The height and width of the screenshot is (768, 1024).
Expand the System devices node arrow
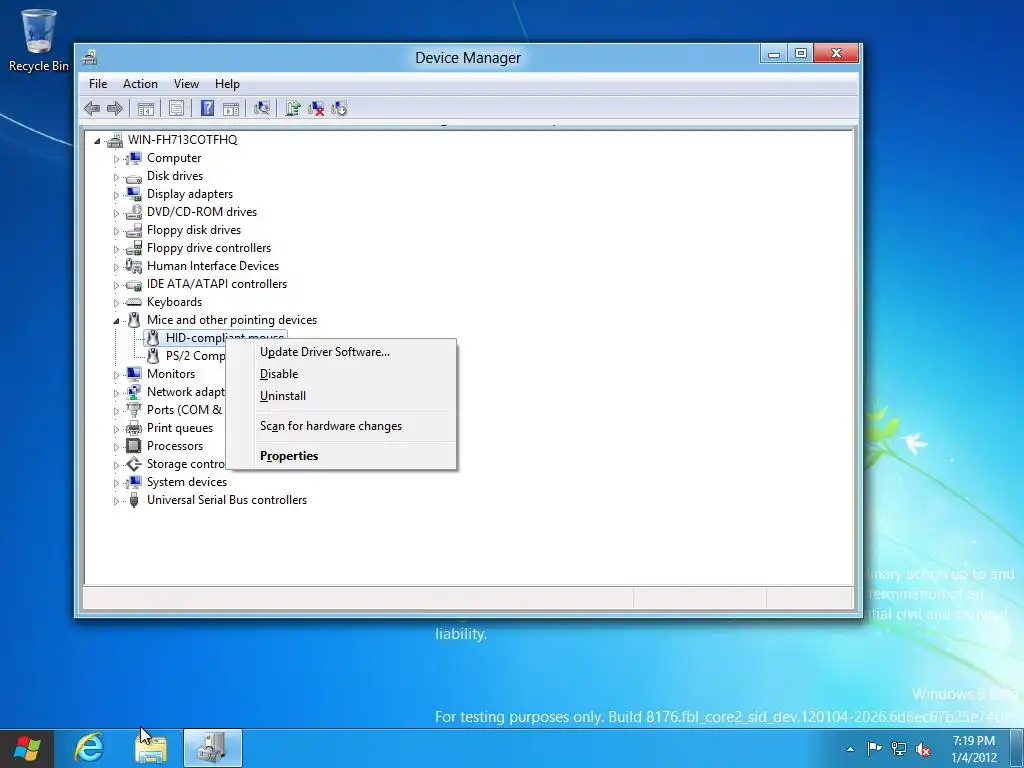point(116,483)
